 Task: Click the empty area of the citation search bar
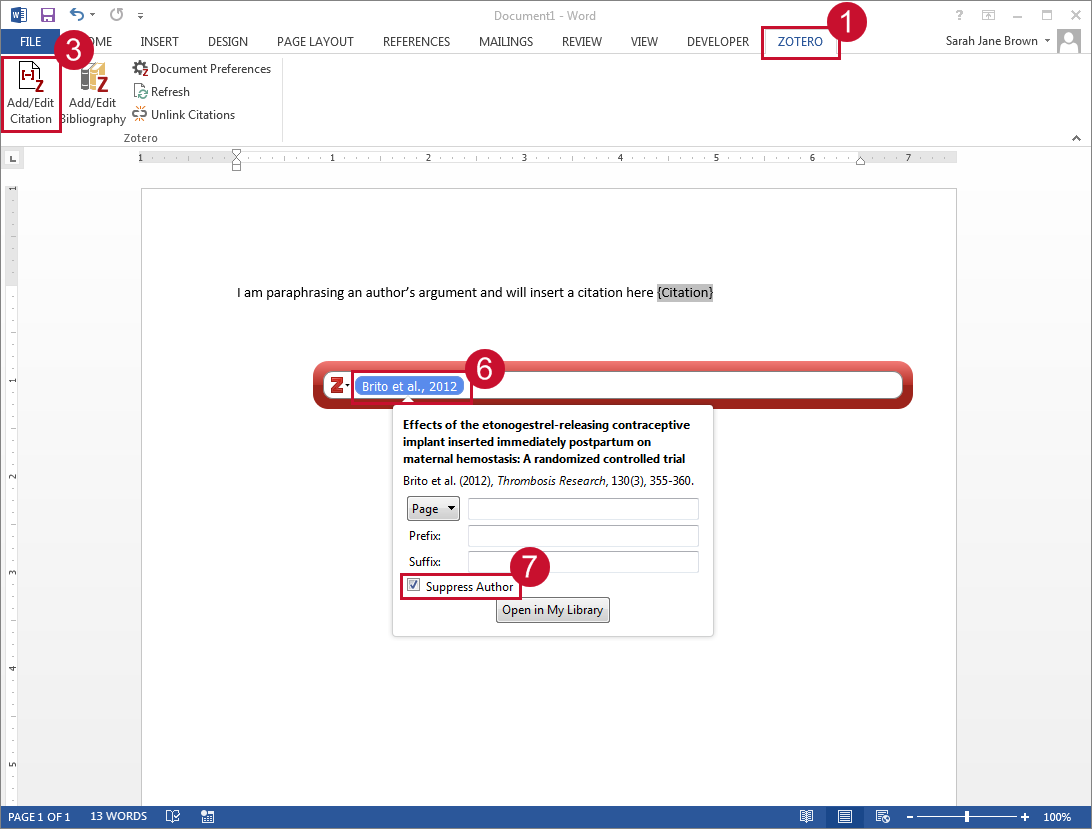tap(686, 385)
